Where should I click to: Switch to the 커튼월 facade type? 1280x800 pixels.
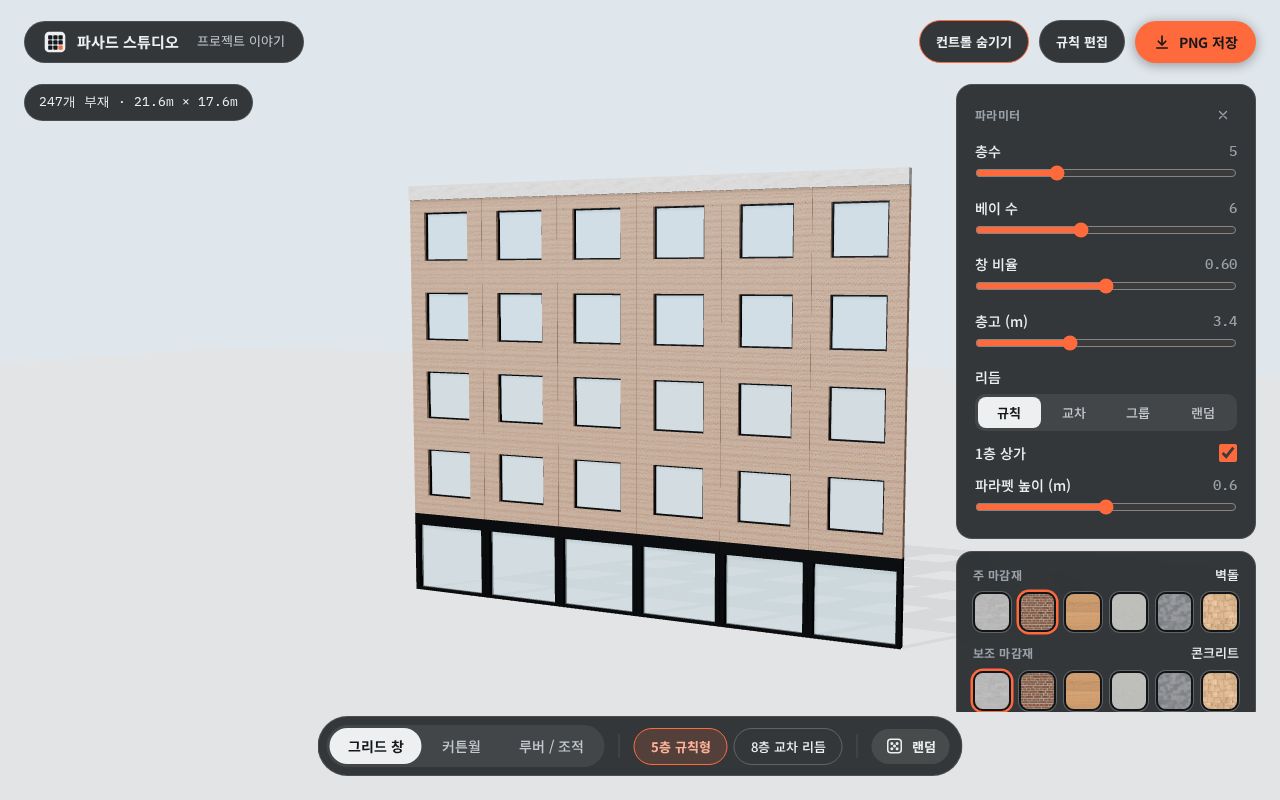[461, 746]
